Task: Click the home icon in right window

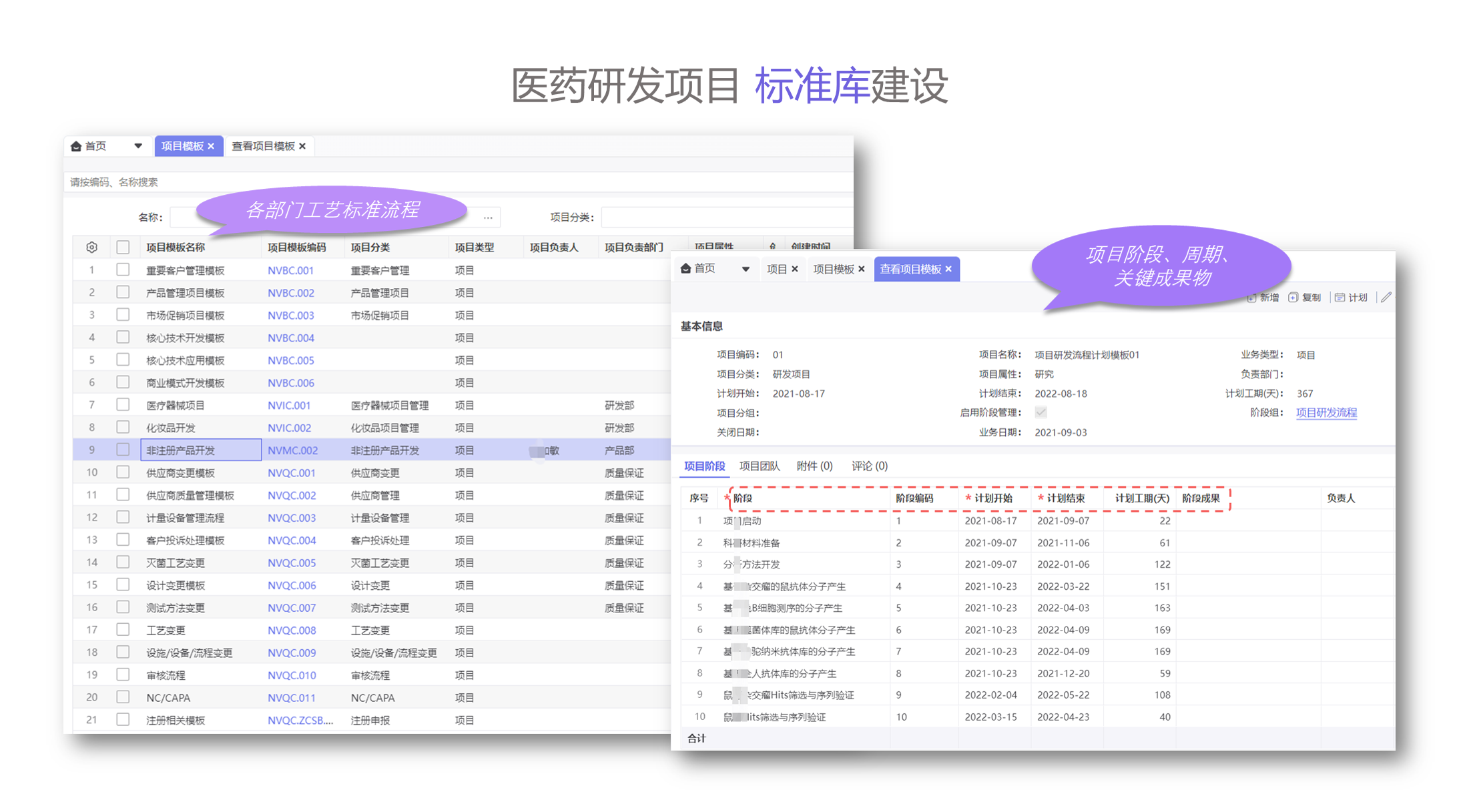Action: pos(685,268)
